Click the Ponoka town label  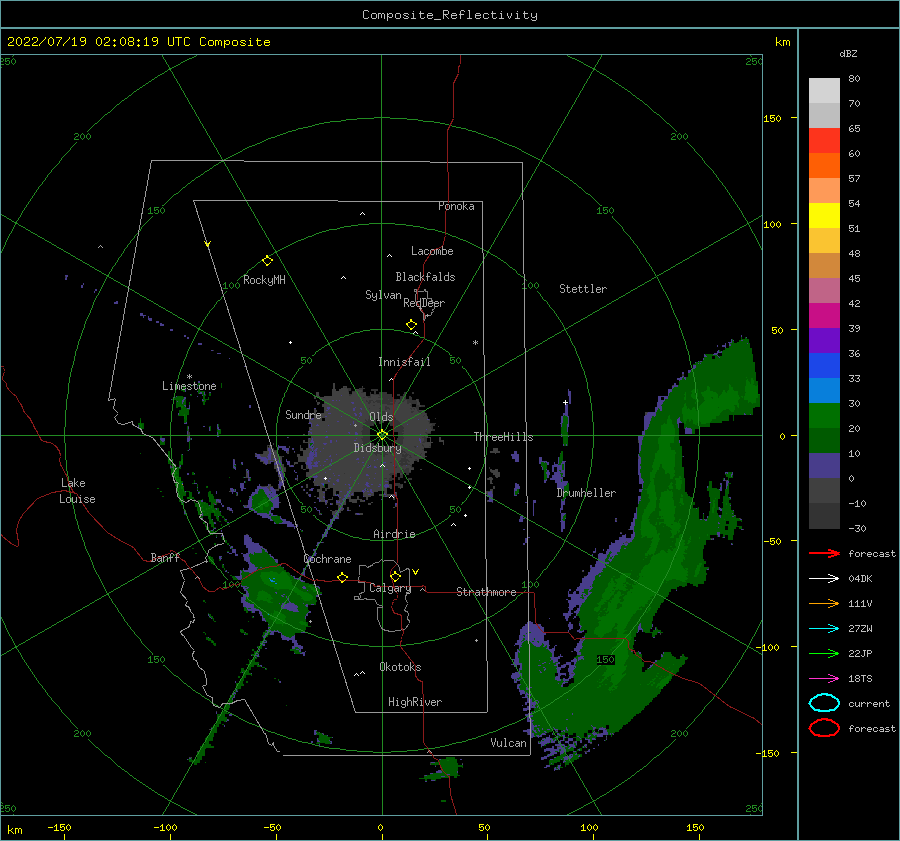click(x=456, y=206)
